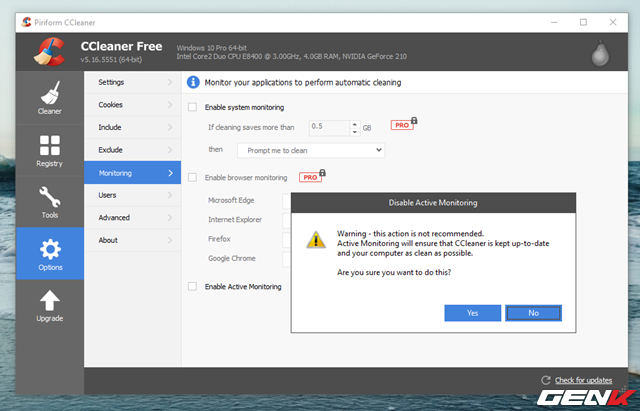640x411 pixels.
Task: Open the Exclude options page
Action: pos(133,150)
